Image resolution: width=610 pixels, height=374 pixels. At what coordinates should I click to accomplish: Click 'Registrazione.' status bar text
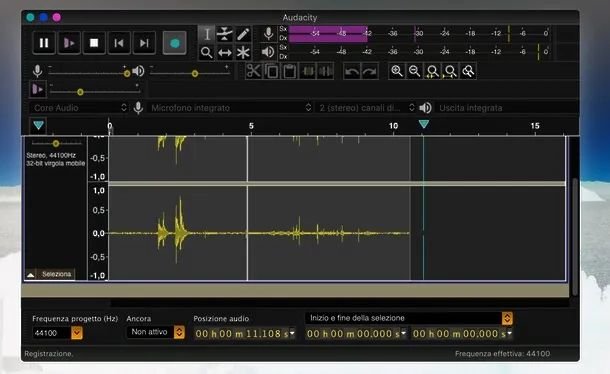point(49,354)
